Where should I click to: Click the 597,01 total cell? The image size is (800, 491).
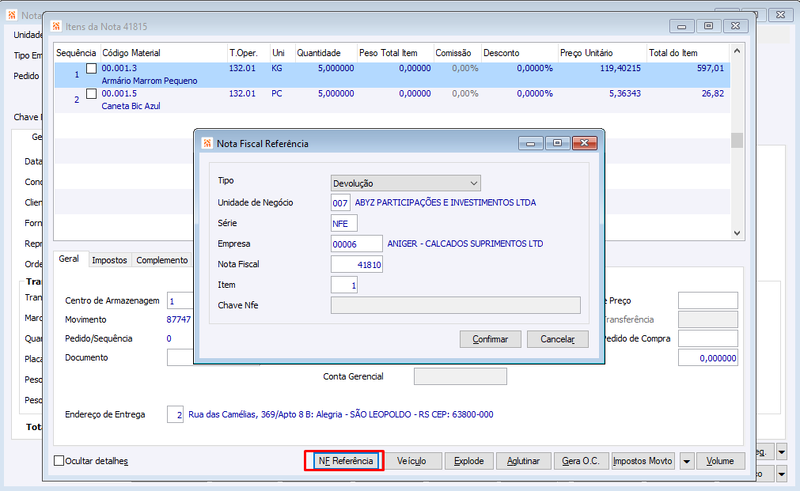pos(710,68)
